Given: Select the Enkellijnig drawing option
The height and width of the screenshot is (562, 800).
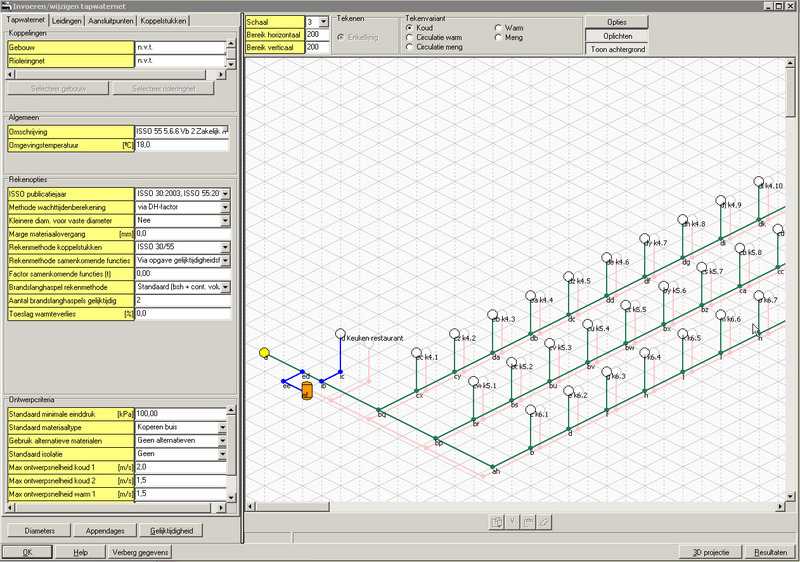Looking at the screenshot, I should [340, 37].
